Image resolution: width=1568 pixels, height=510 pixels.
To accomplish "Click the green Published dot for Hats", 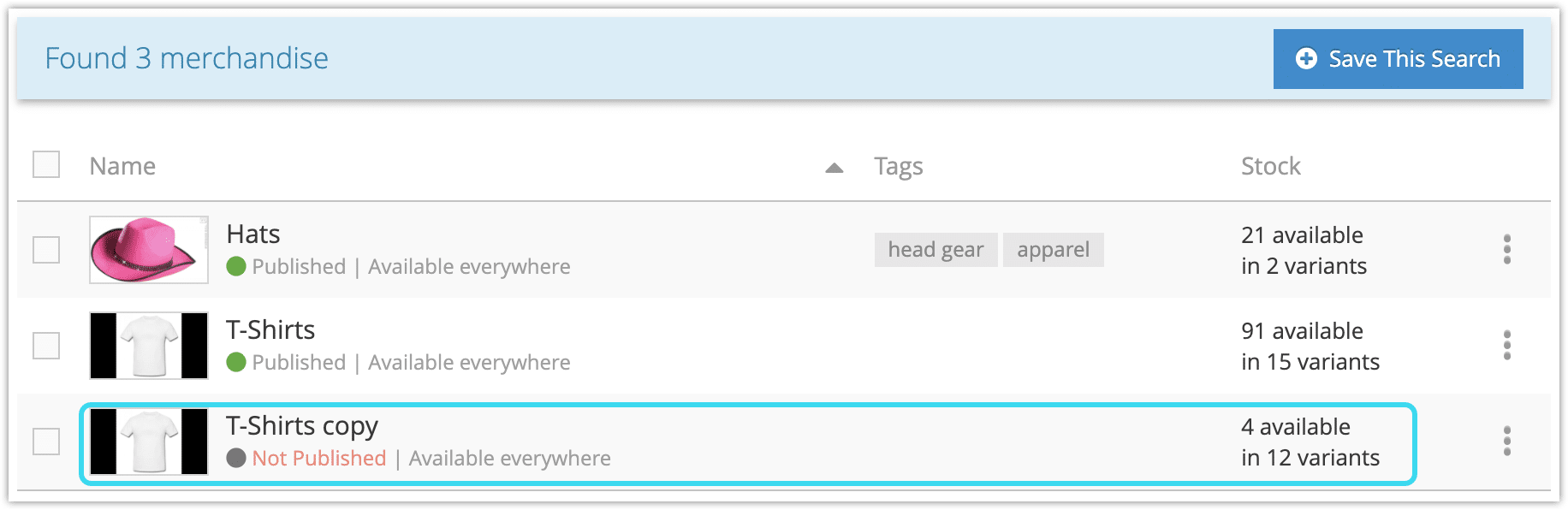I will (x=236, y=266).
